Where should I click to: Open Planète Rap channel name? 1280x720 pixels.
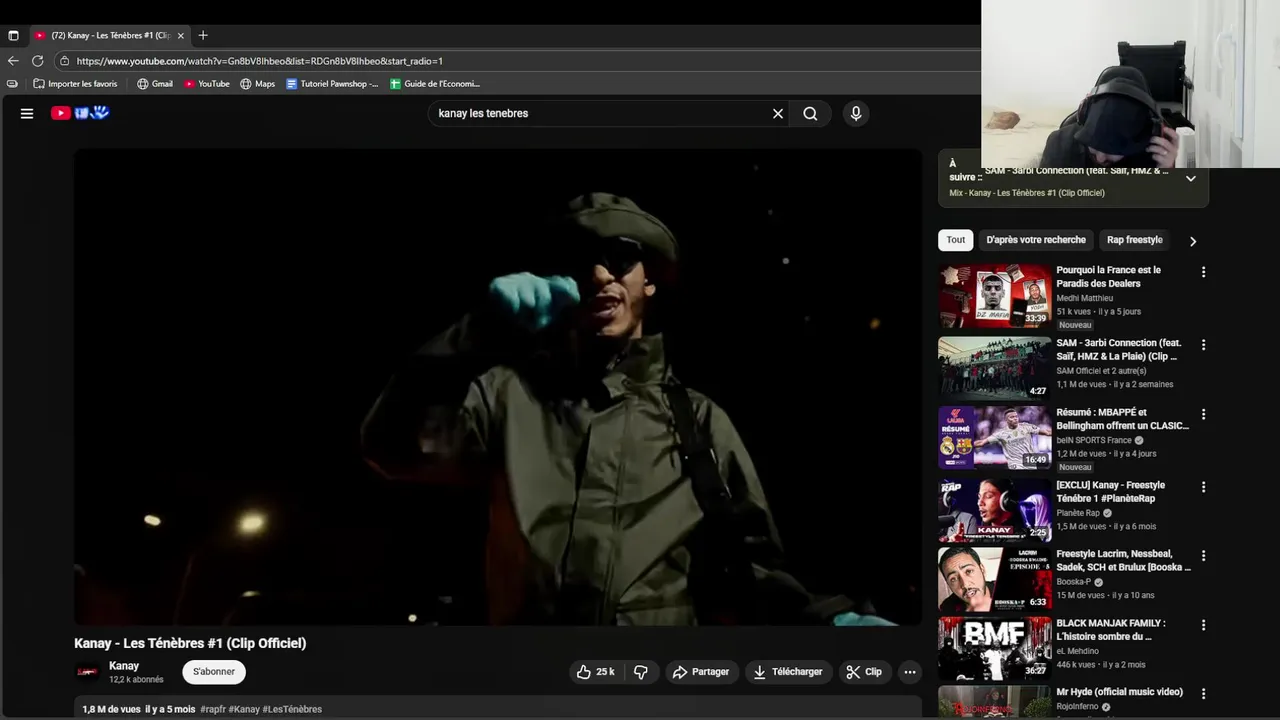pyautogui.click(x=1078, y=513)
